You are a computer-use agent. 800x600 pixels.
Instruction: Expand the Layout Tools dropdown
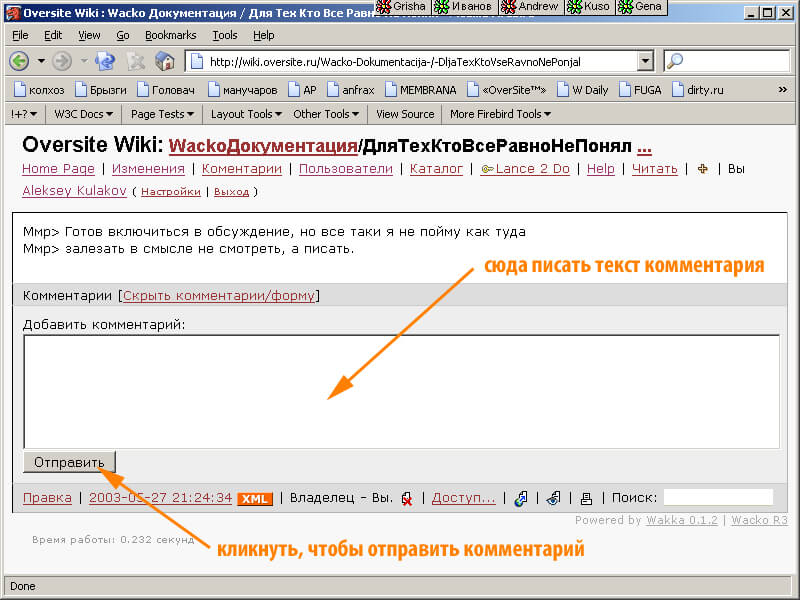coord(246,114)
